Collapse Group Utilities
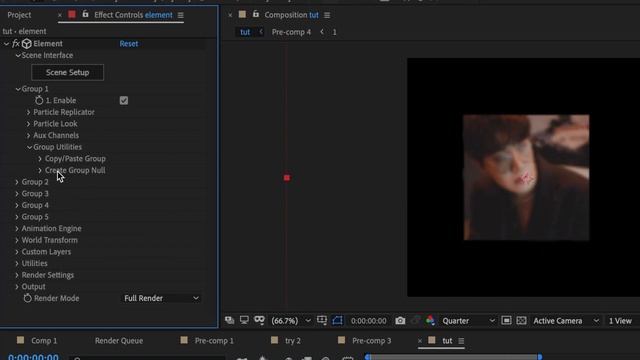The height and width of the screenshot is (360, 640). click(x=29, y=147)
